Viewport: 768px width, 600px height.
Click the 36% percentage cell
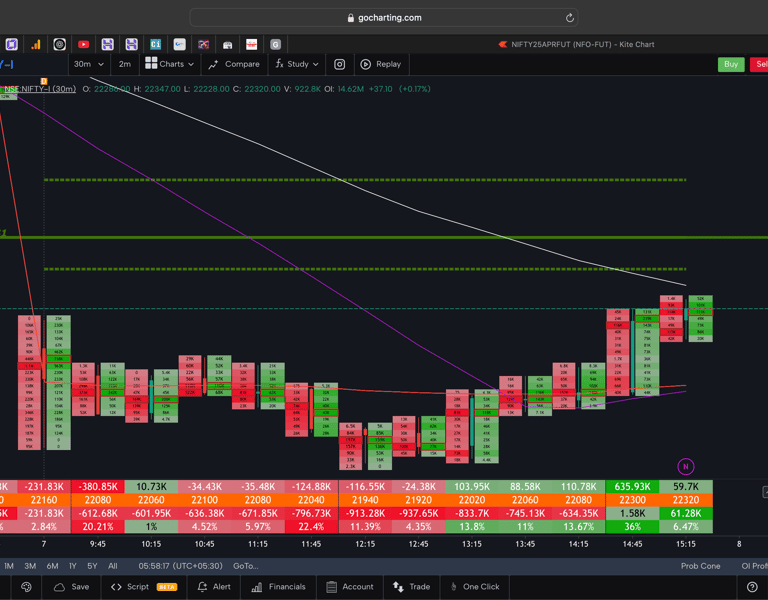(x=632, y=527)
